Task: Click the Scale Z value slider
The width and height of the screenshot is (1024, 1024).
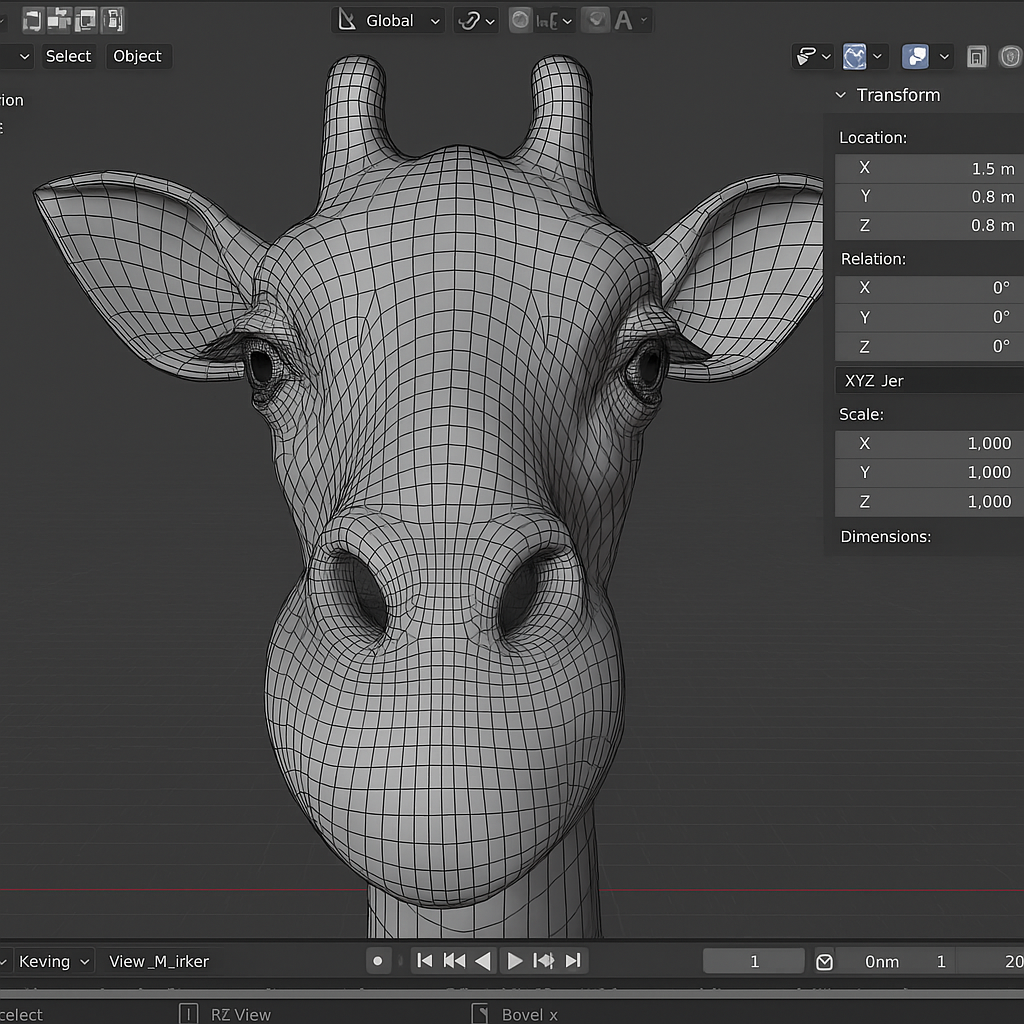Action: click(928, 502)
